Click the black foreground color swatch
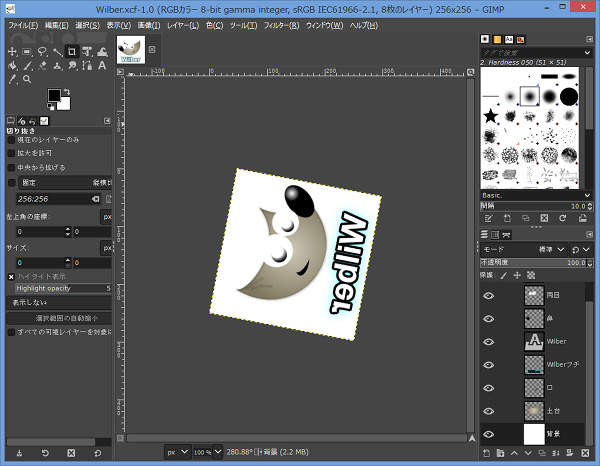The image size is (600, 466). point(55,96)
